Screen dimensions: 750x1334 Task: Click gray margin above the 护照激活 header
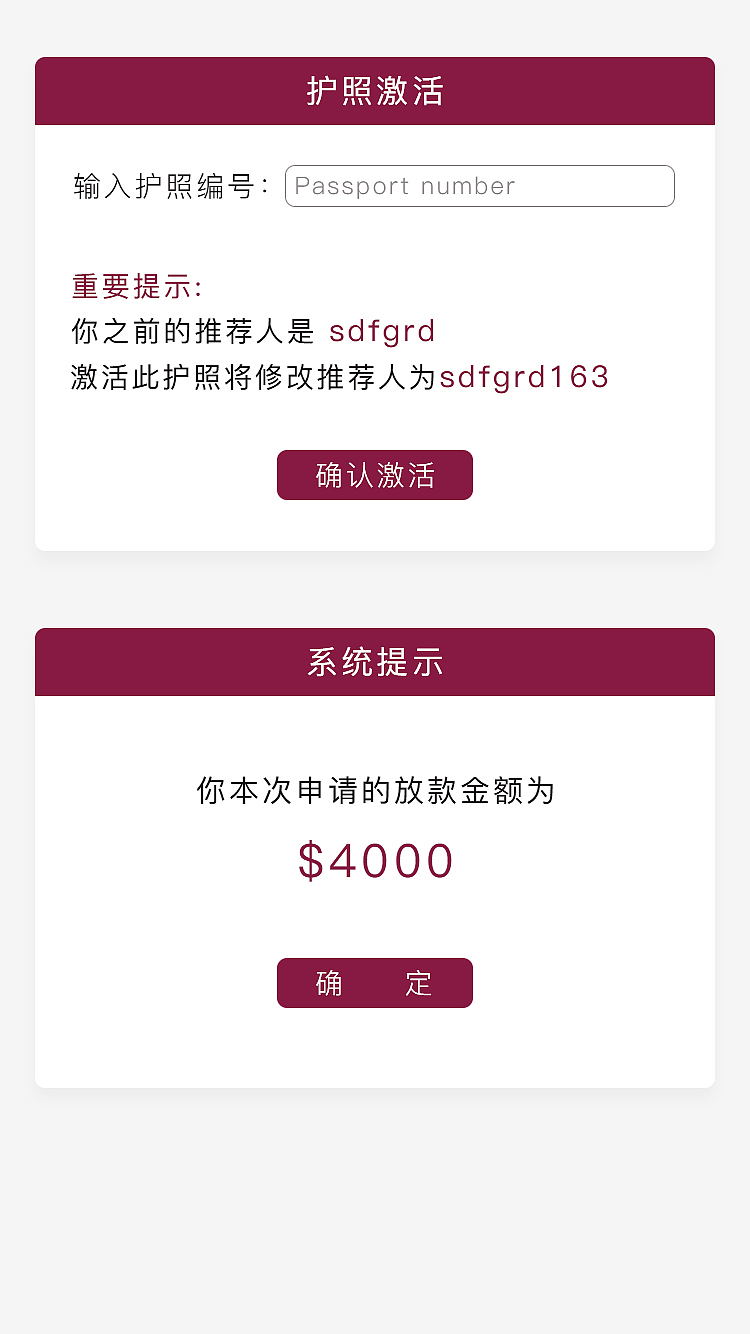(375, 28)
